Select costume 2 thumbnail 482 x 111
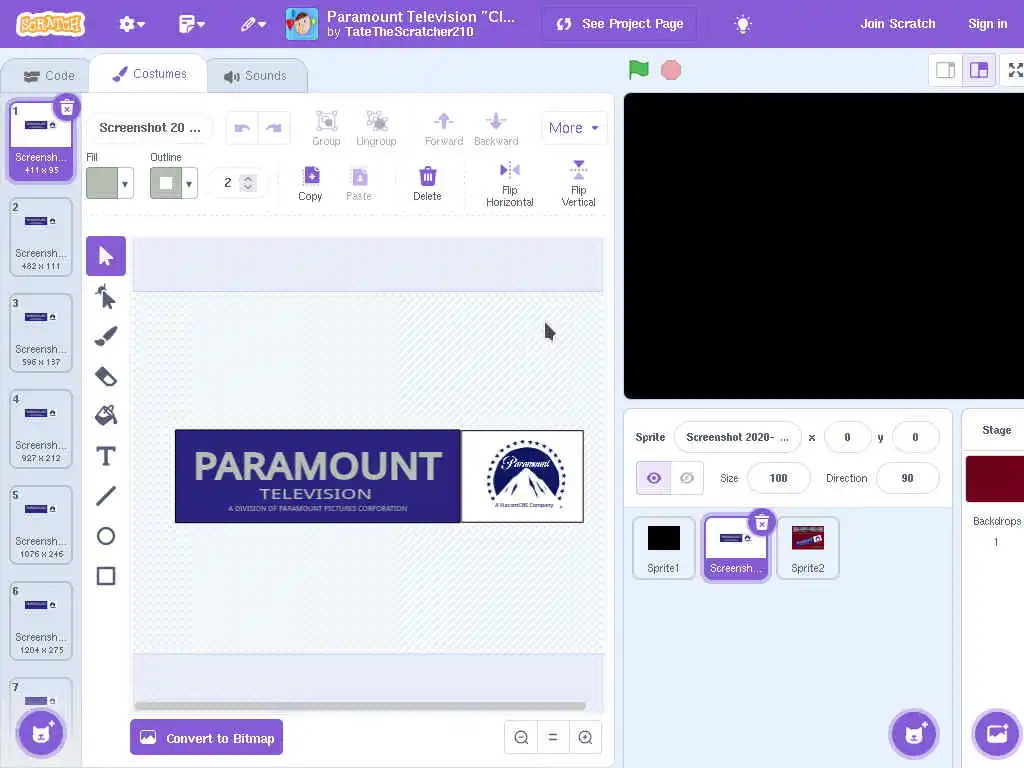Screen dimensions: 1024x768 [41, 237]
